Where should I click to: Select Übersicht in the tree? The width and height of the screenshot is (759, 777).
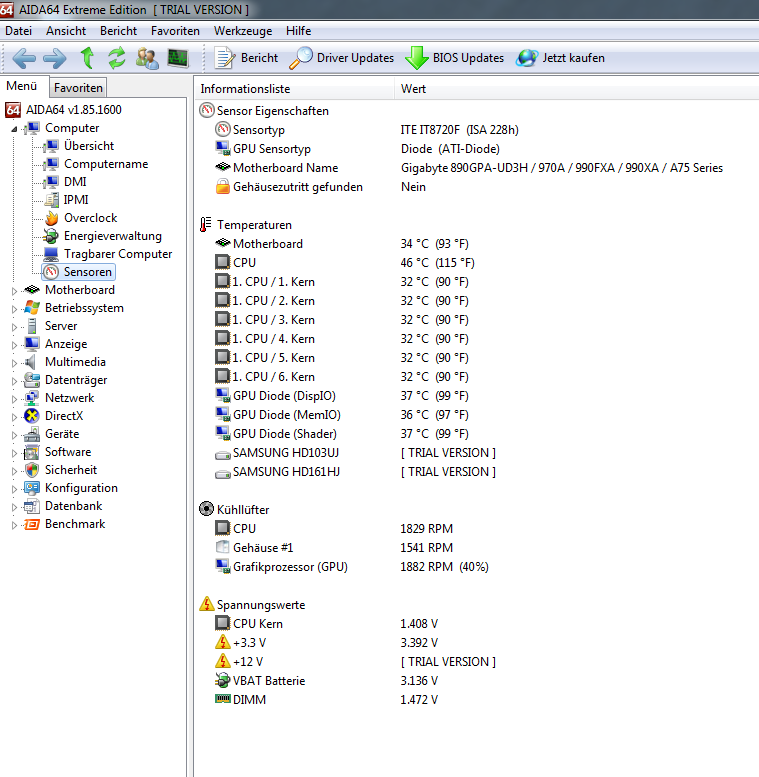89,146
